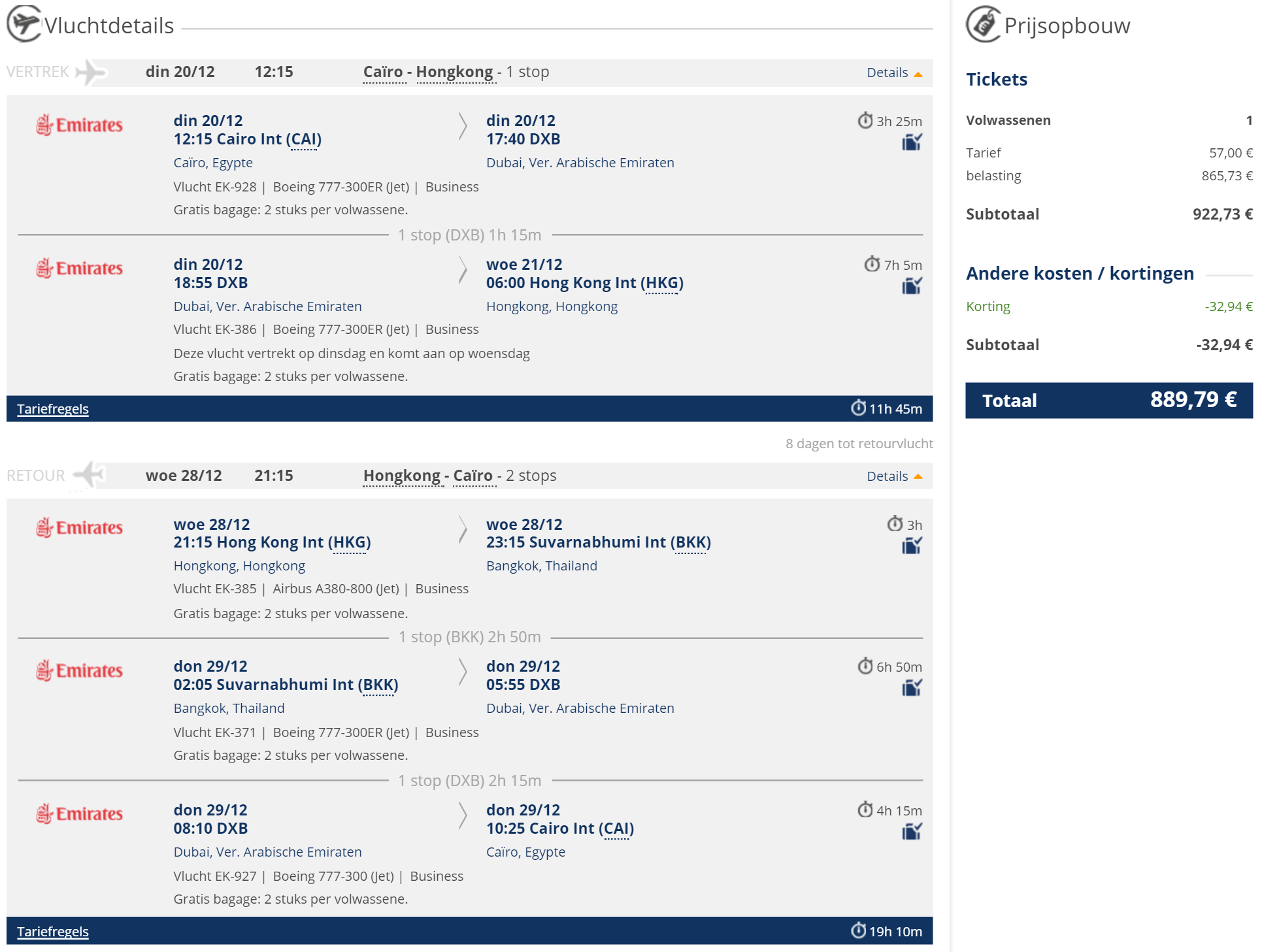Click the stopwatch icon beside 19h 10m total

[858, 930]
